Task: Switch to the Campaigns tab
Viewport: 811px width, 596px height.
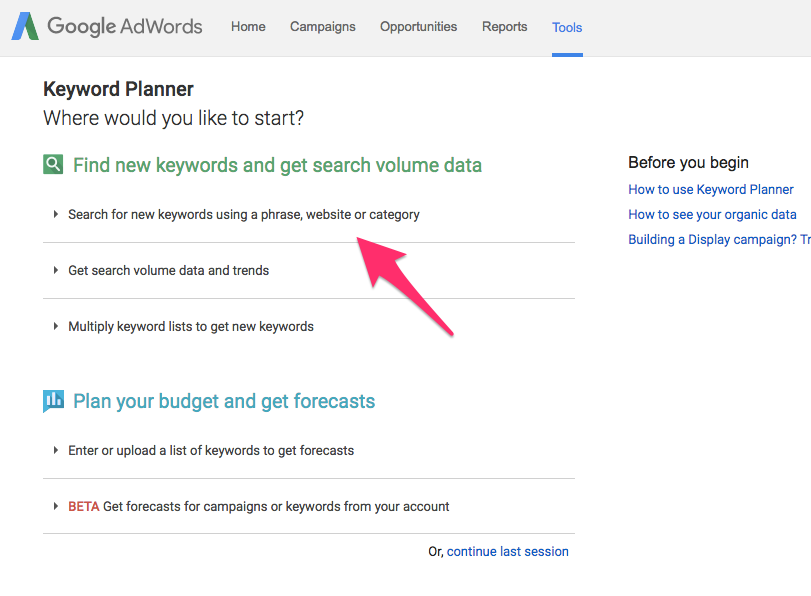Action: pos(322,27)
